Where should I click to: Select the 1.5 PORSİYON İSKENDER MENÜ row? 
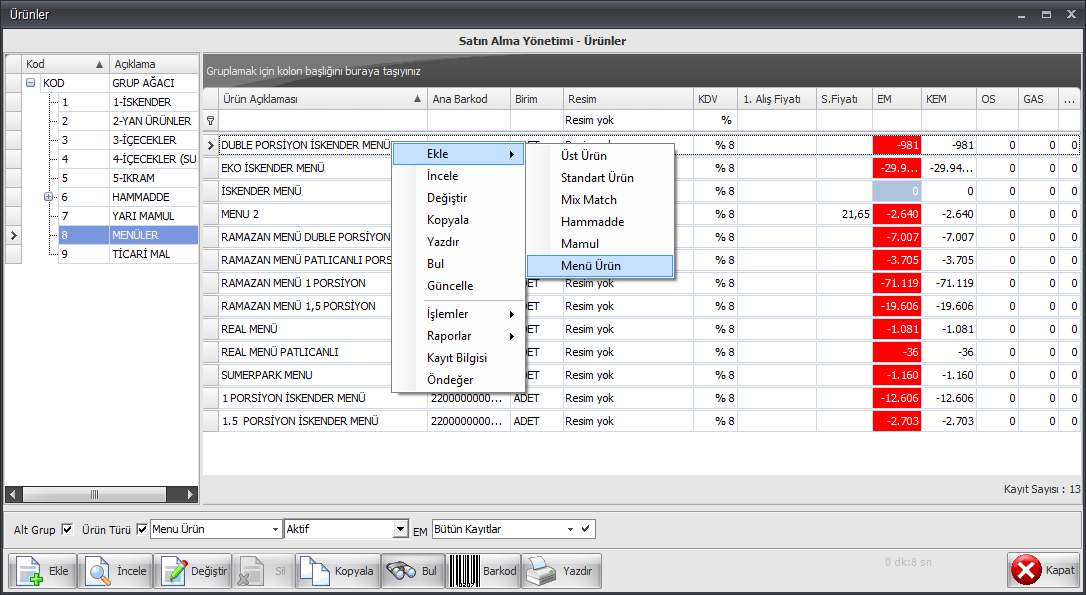[x=641, y=421]
